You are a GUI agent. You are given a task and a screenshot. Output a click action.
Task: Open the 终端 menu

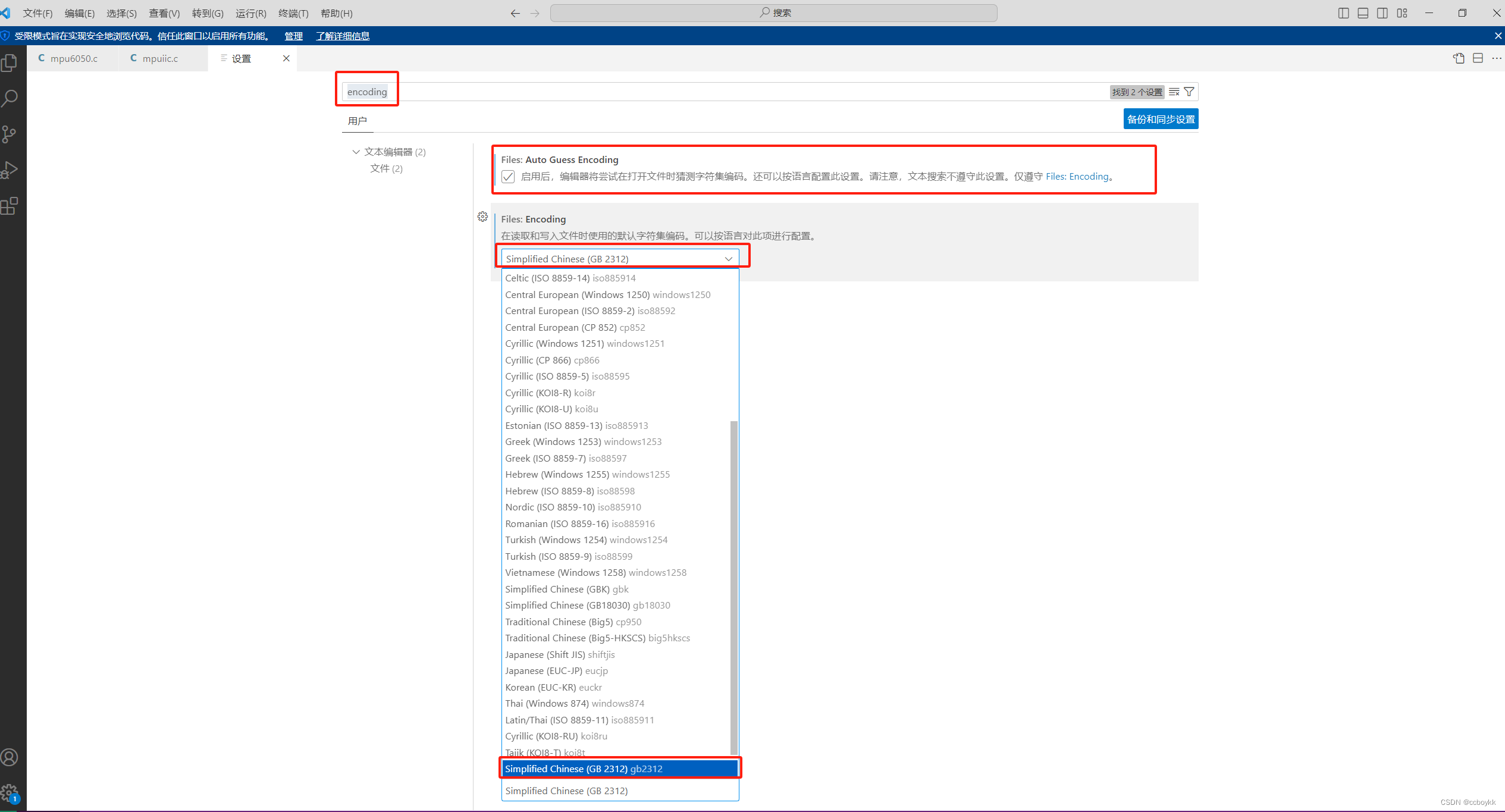293,13
